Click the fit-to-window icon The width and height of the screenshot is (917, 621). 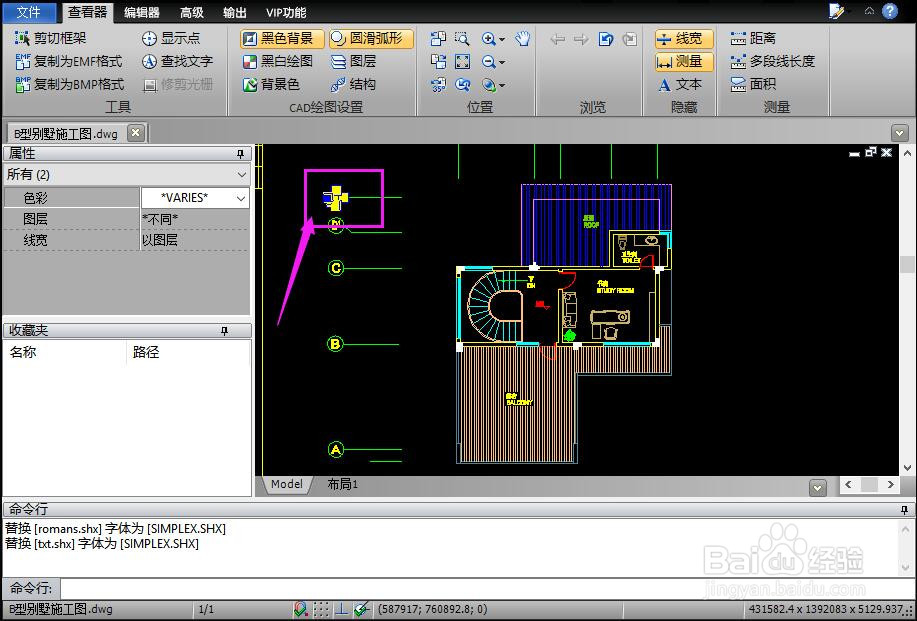tap(462, 61)
